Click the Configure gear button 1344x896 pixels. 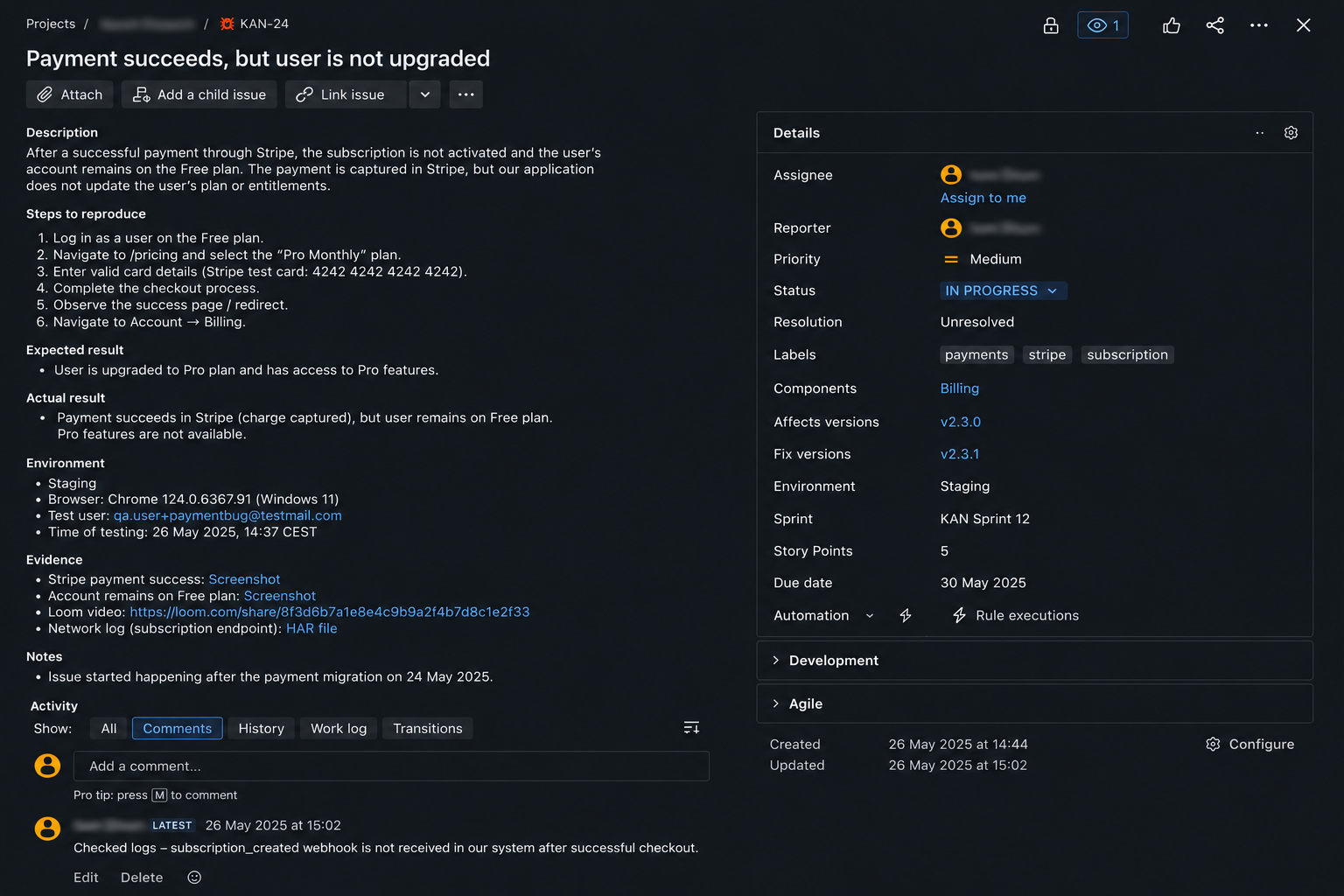click(x=1249, y=745)
